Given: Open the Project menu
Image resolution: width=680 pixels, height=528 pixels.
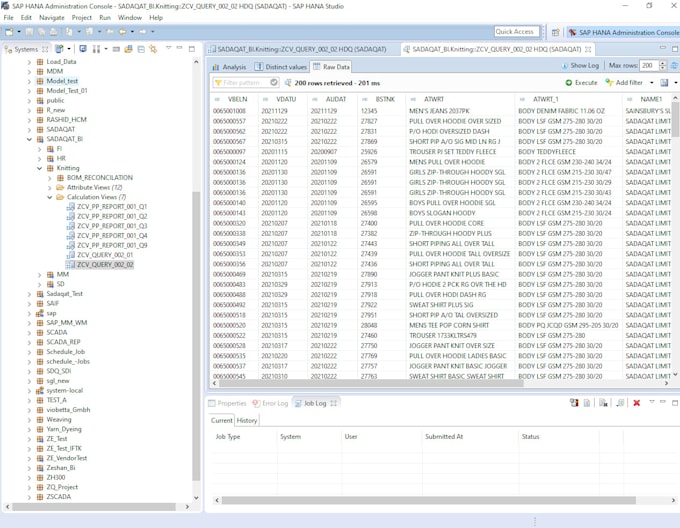Looking at the screenshot, I should [82, 18].
